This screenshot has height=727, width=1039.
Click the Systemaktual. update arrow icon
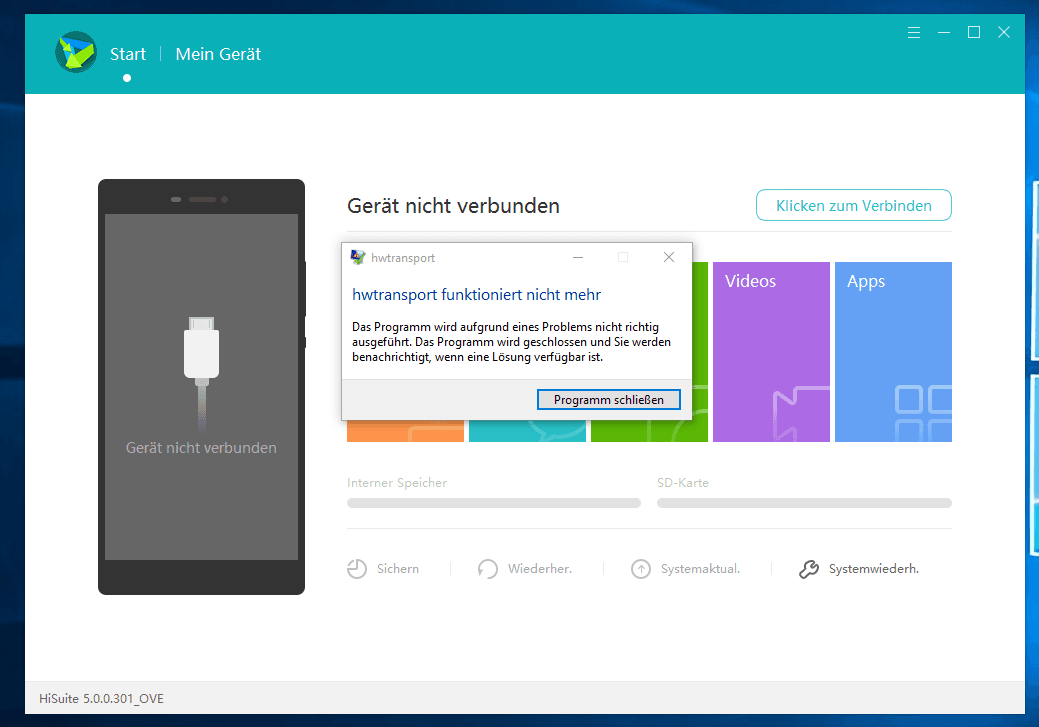(x=641, y=569)
